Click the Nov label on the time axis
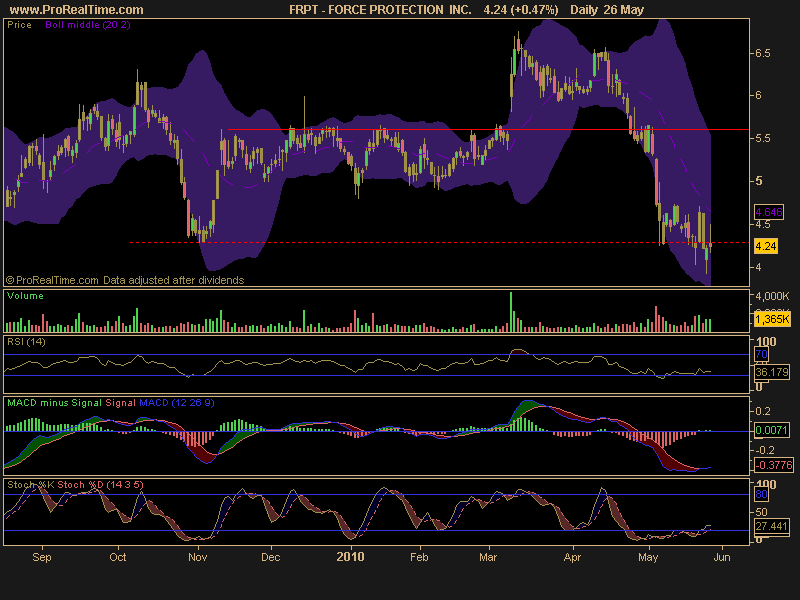This screenshot has height=600, width=800. click(x=197, y=557)
